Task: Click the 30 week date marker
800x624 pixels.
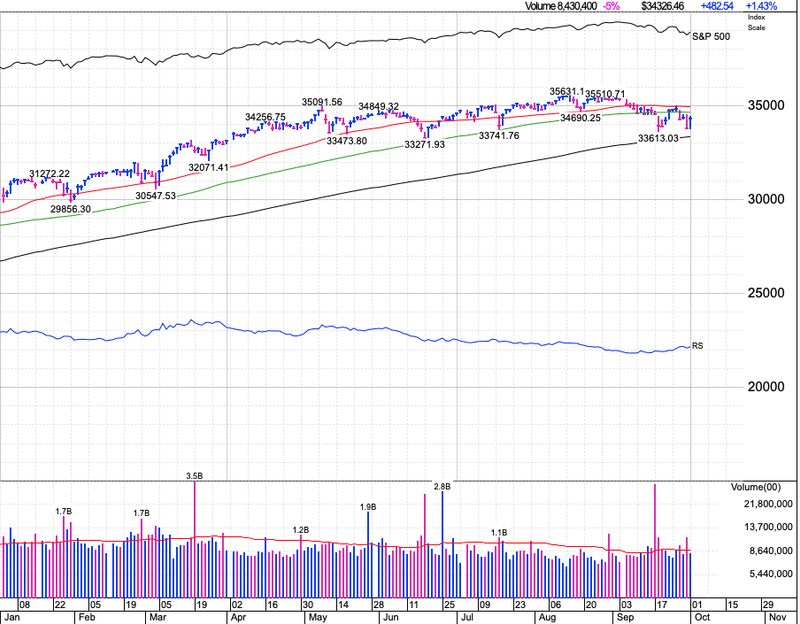Action: coord(308,605)
